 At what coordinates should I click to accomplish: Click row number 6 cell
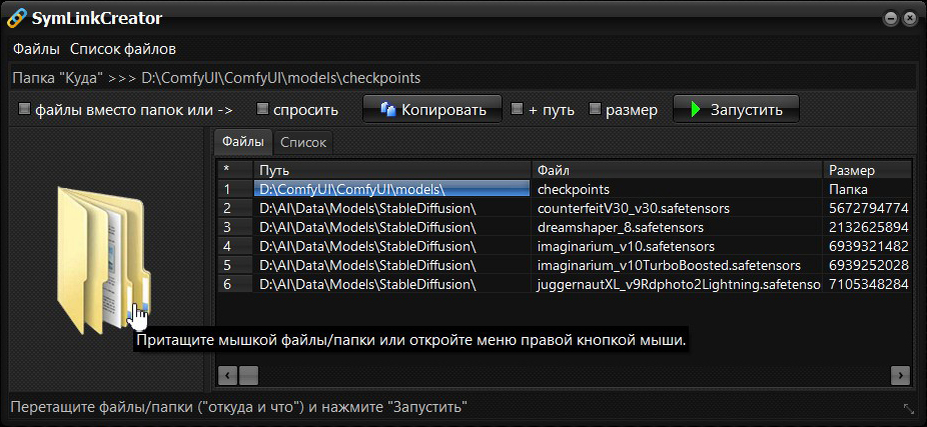pyautogui.click(x=235, y=284)
